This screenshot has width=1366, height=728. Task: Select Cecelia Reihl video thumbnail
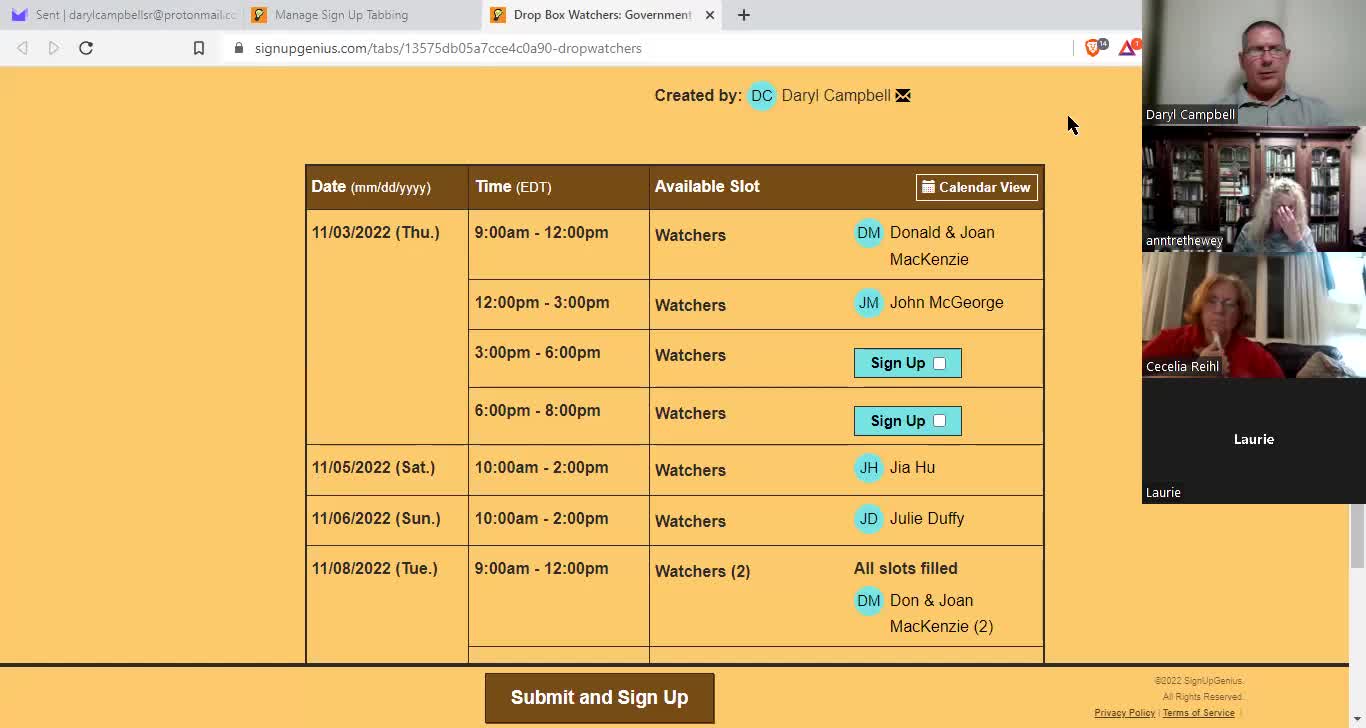pos(1254,315)
